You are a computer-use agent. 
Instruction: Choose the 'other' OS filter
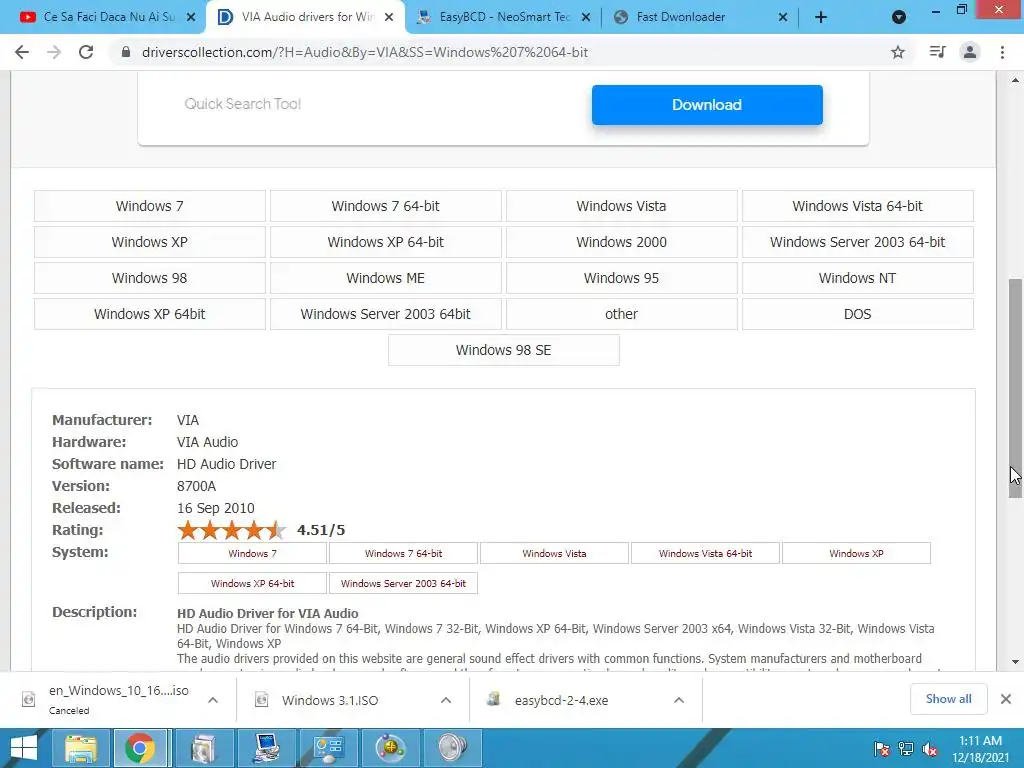click(621, 314)
